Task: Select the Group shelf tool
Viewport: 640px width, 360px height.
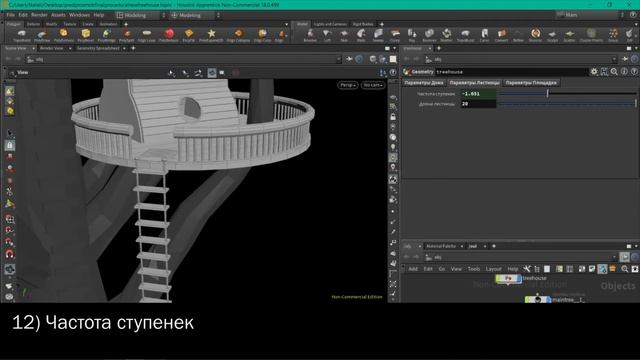Action: (613, 35)
